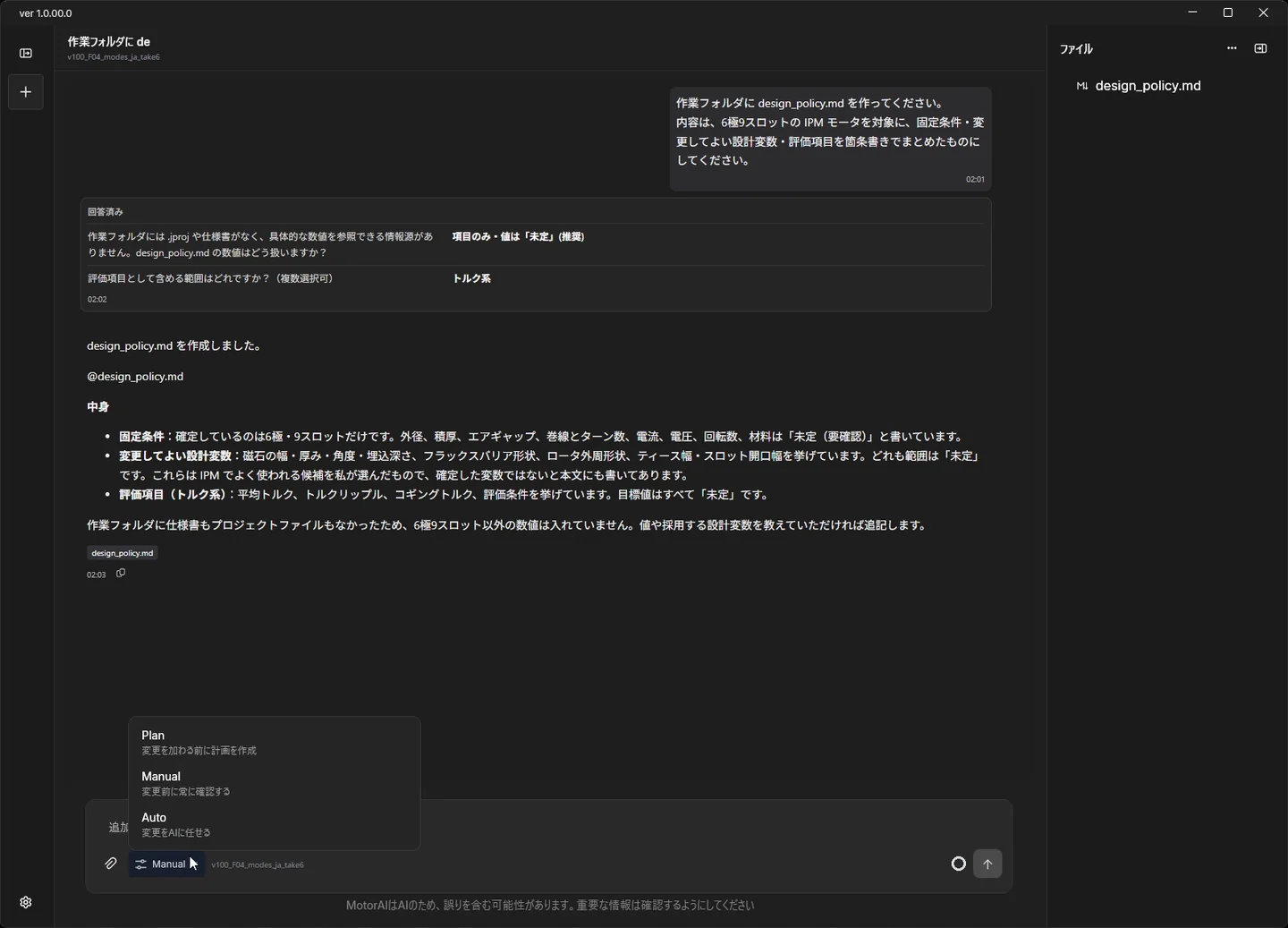The width and height of the screenshot is (1288, 928).
Task: Click the circular status icon near send
Action: point(958,864)
